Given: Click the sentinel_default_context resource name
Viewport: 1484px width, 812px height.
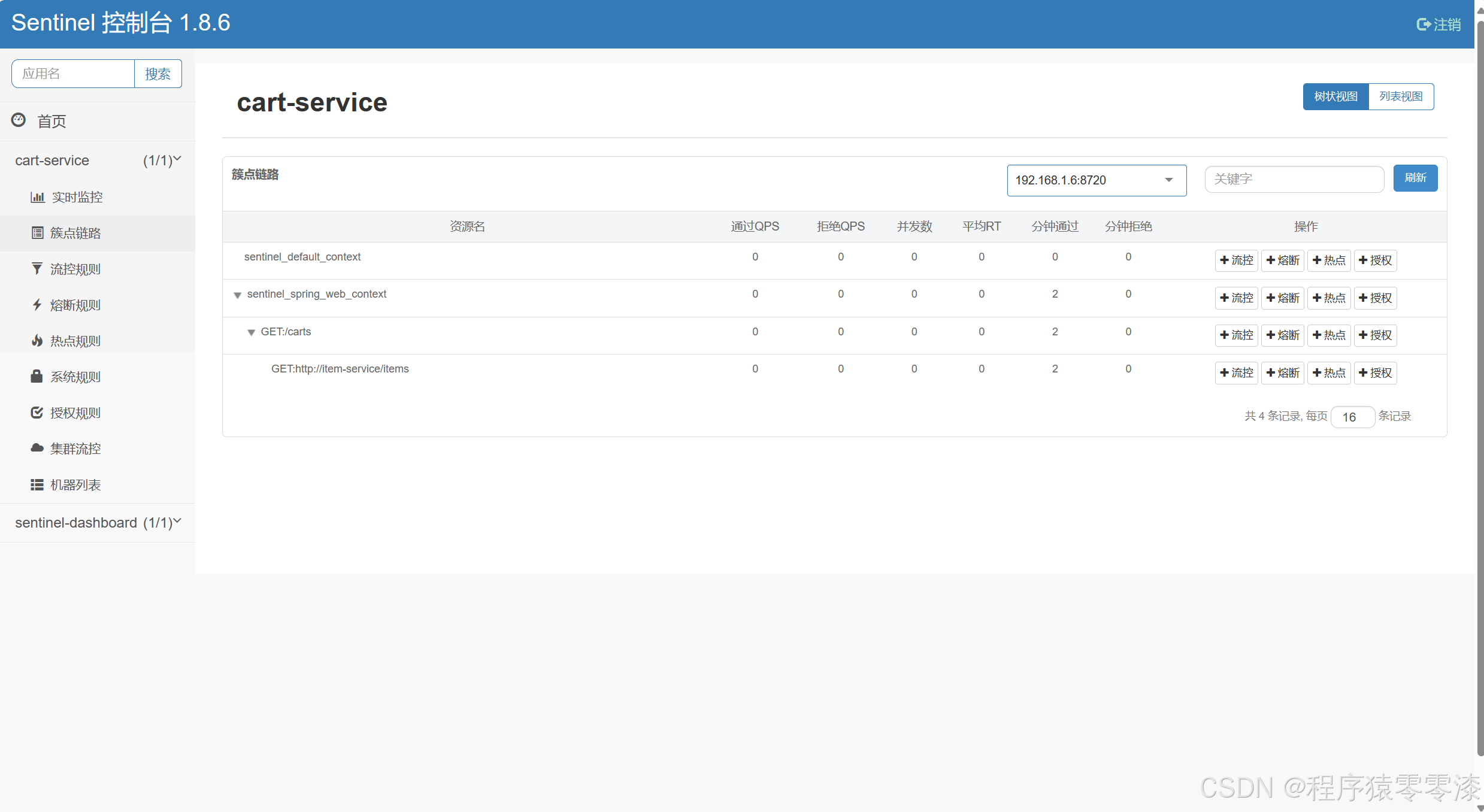Looking at the screenshot, I should pyautogui.click(x=302, y=257).
